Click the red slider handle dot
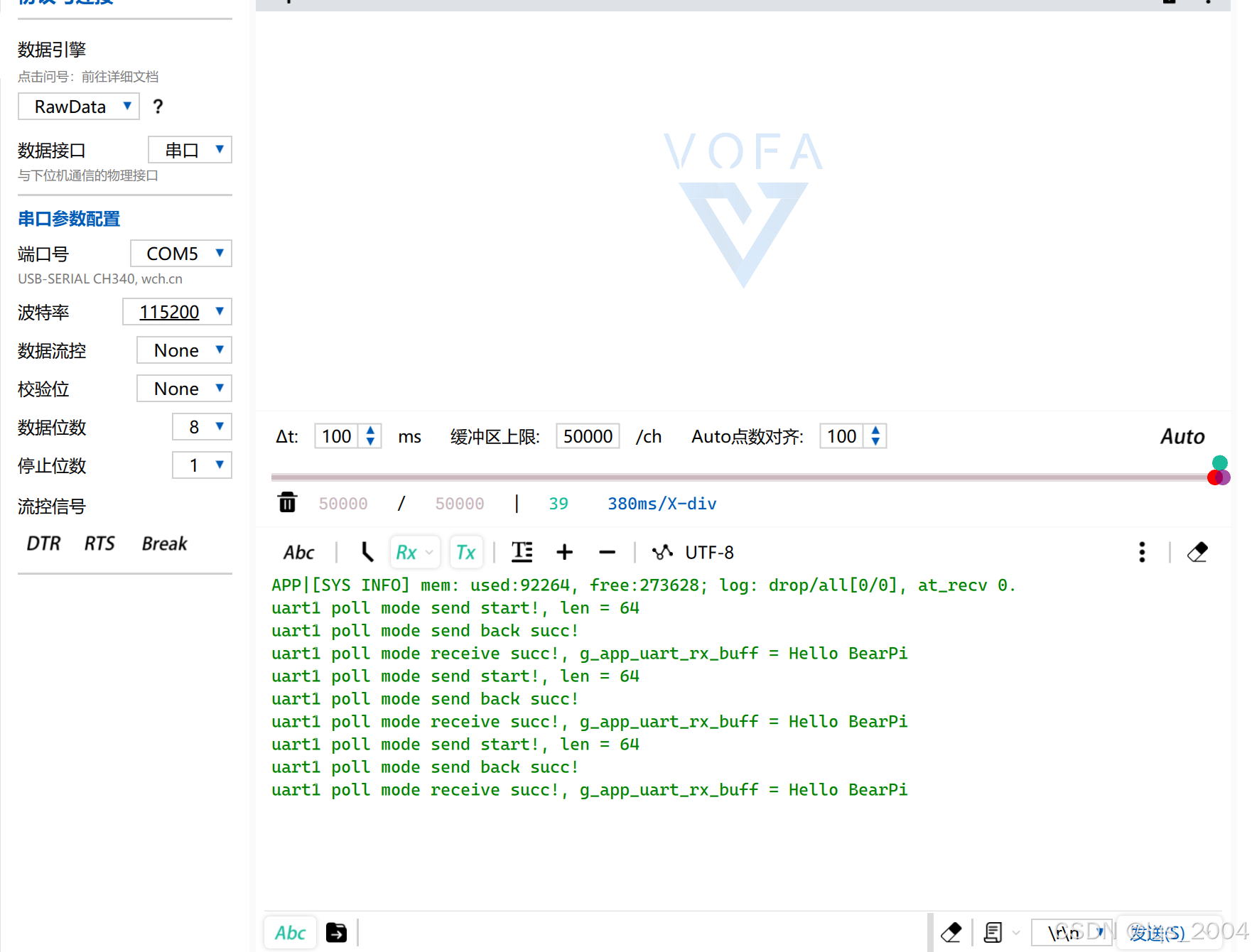Image resolution: width=1252 pixels, height=952 pixels. click(x=1214, y=477)
